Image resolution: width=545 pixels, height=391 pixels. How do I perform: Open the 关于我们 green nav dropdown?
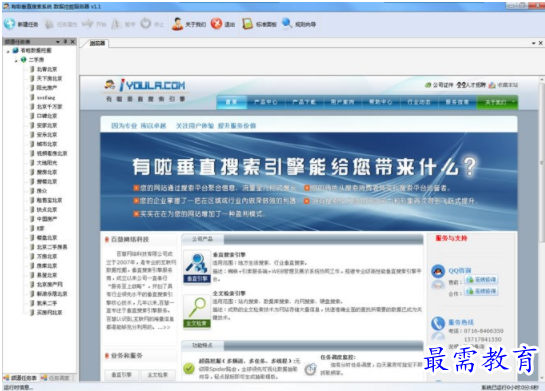(497, 102)
